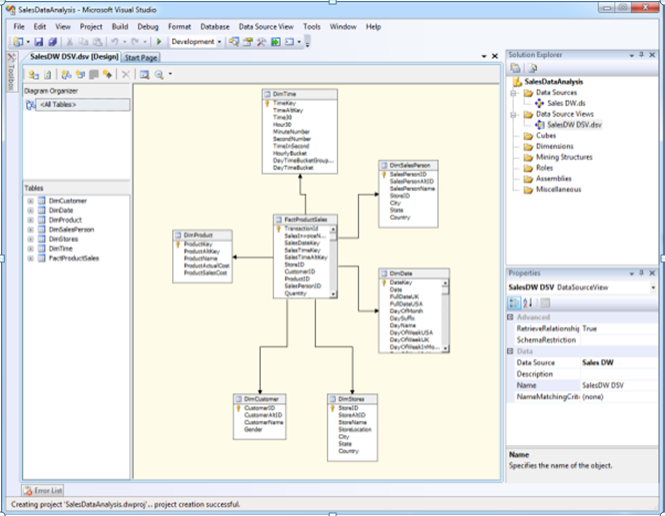The image size is (665, 516).
Task: Sort properties alphabetically with the A-Z icon
Action: click(x=528, y=303)
